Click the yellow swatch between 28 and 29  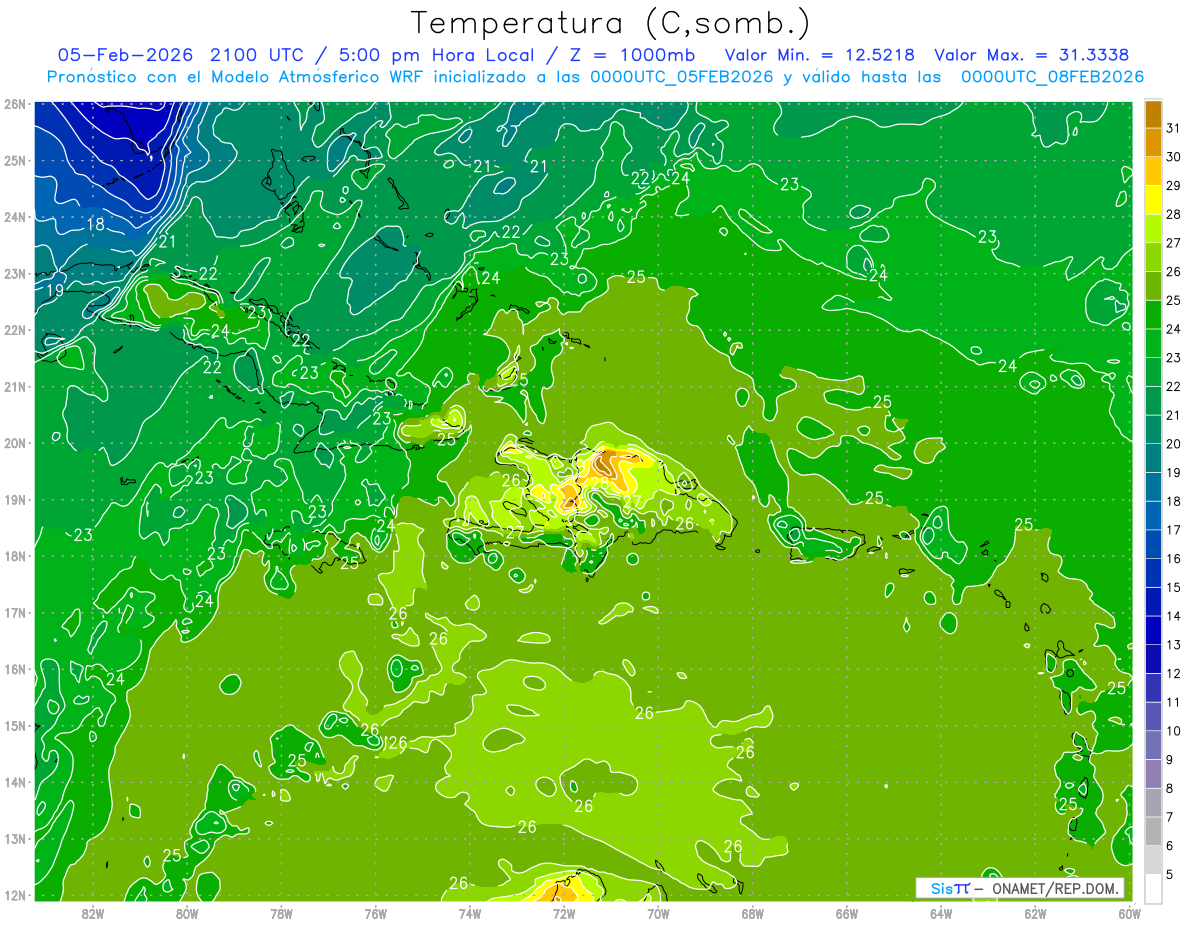(x=1153, y=200)
